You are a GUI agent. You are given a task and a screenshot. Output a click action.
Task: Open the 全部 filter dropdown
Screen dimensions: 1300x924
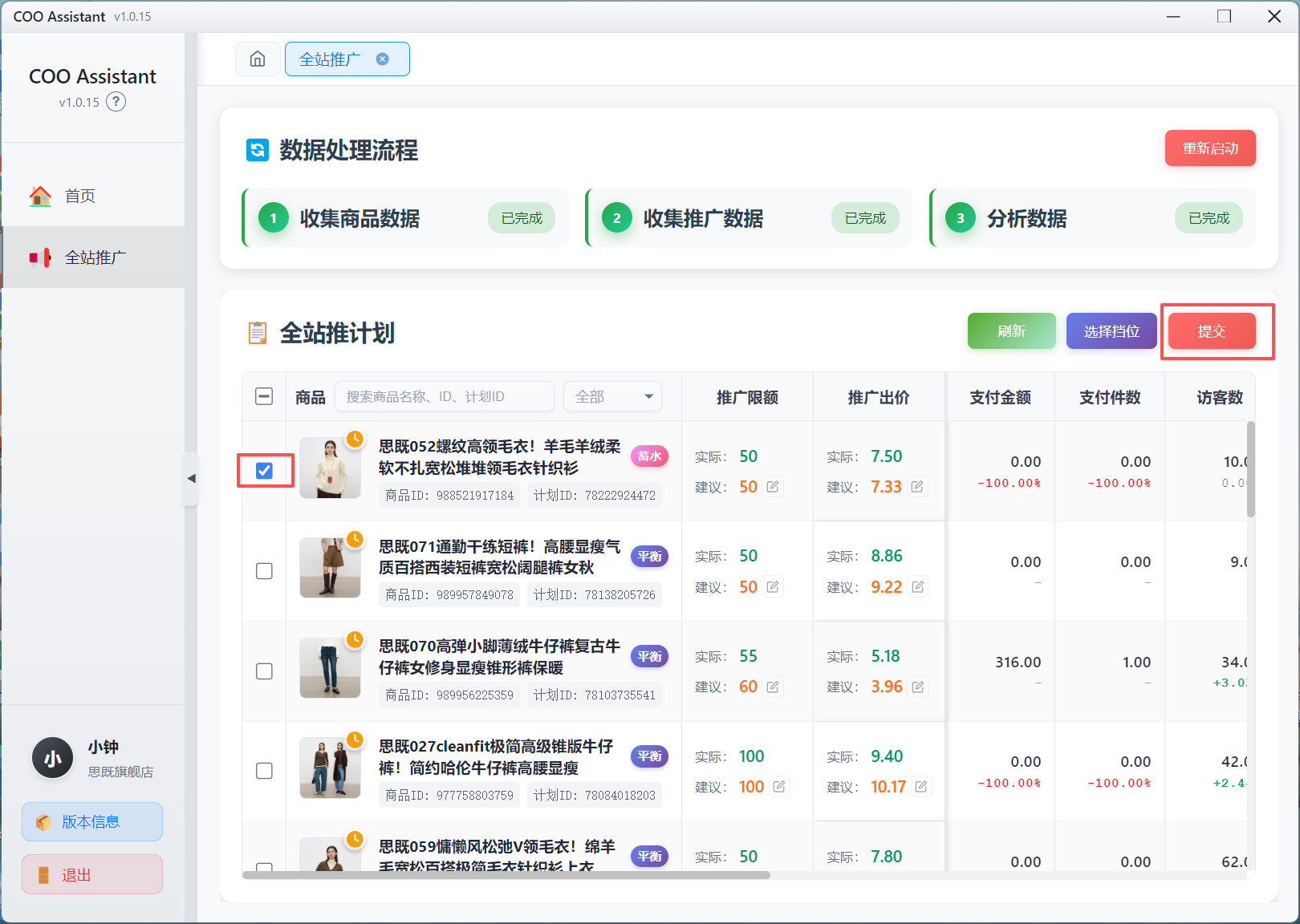coord(611,396)
